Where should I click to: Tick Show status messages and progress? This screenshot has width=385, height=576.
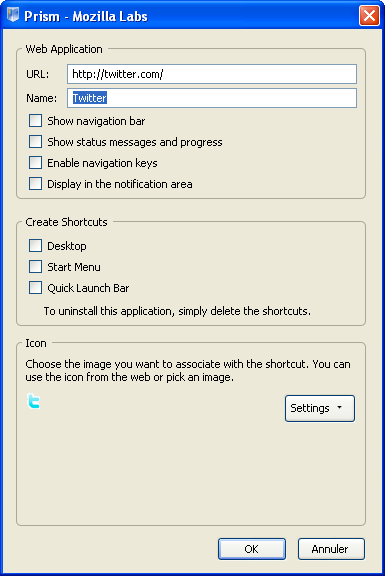pyautogui.click(x=35, y=141)
